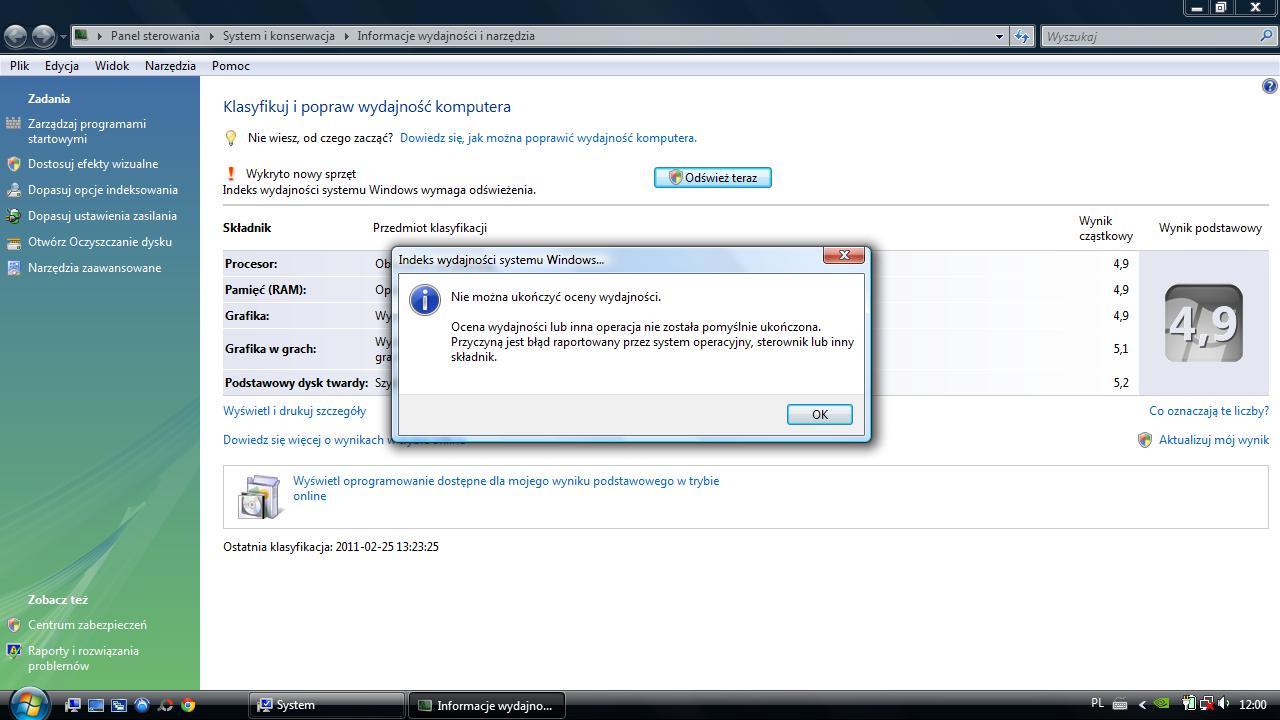Show hidden tray icons with the arrow

(x=1142, y=704)
